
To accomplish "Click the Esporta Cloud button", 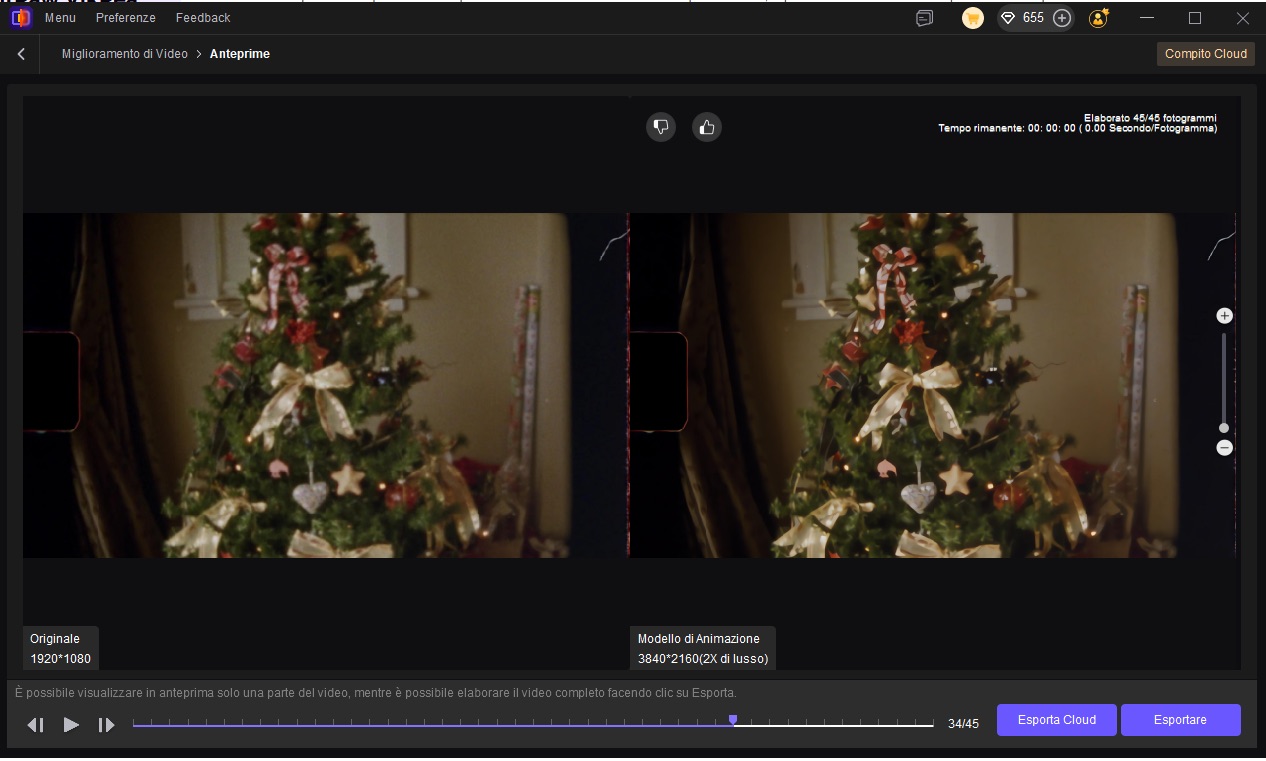I will tap(1056, 720).
